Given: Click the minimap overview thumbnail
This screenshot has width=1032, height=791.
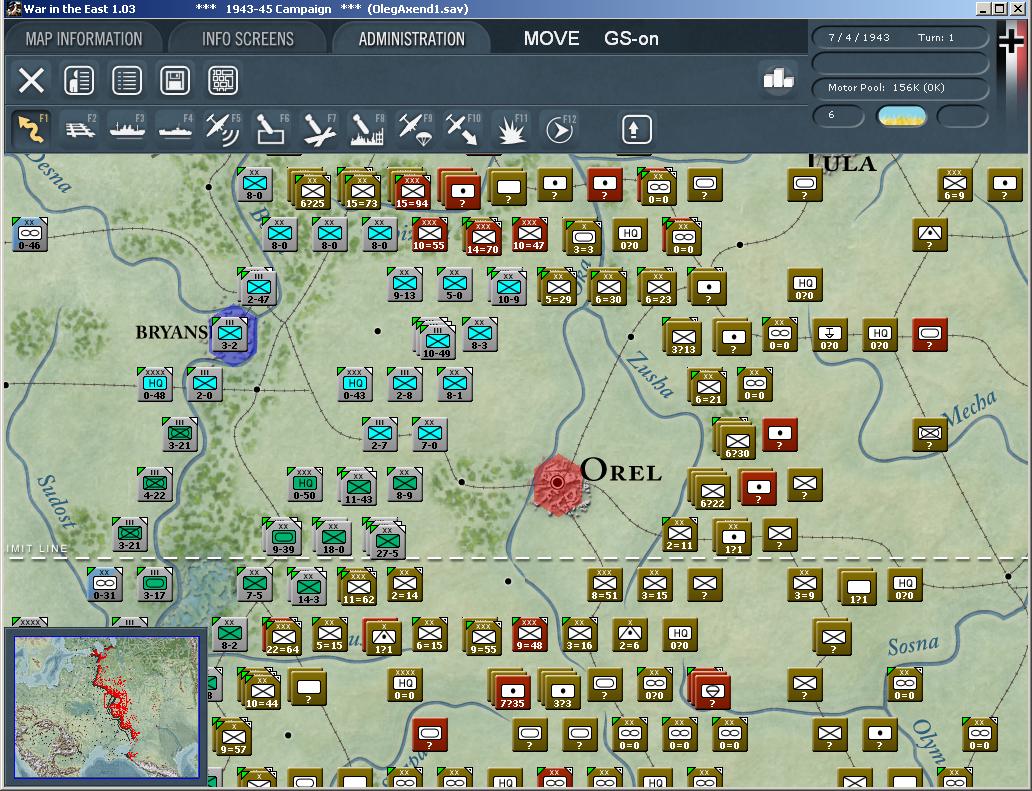Looking at the screenshot, I should coord(106,705).
